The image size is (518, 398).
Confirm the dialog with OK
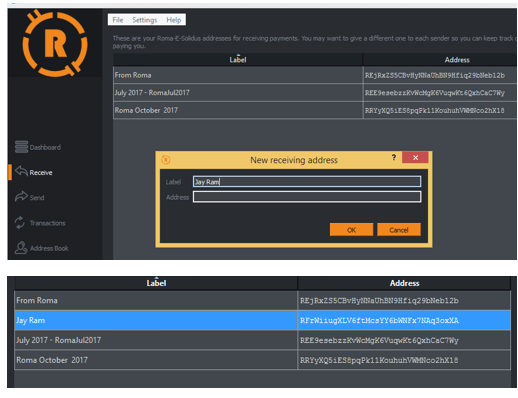coord(351,230)
